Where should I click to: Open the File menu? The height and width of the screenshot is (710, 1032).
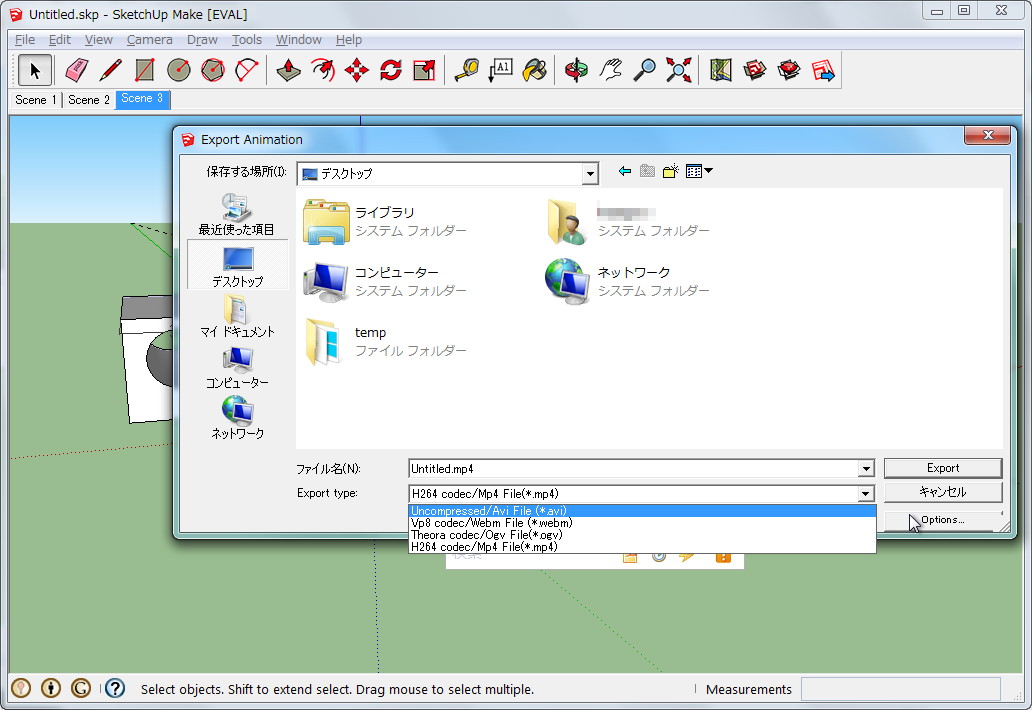pyautogui.click(x=25, y=39)
